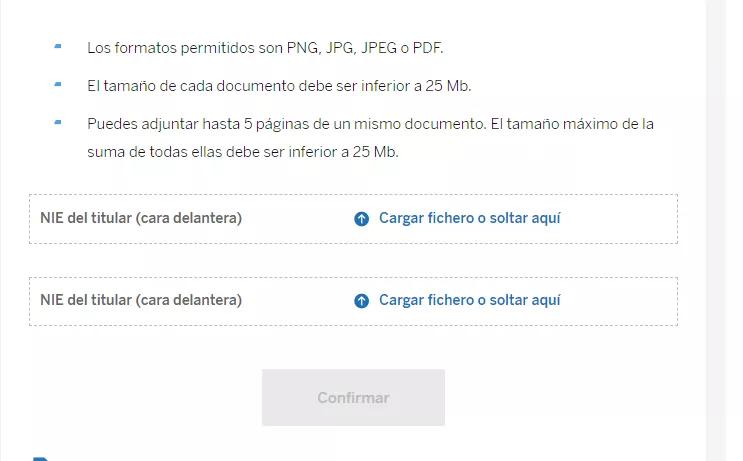Click the Confirmar button
Screen dimensions: 743x461
pos(353,398)
